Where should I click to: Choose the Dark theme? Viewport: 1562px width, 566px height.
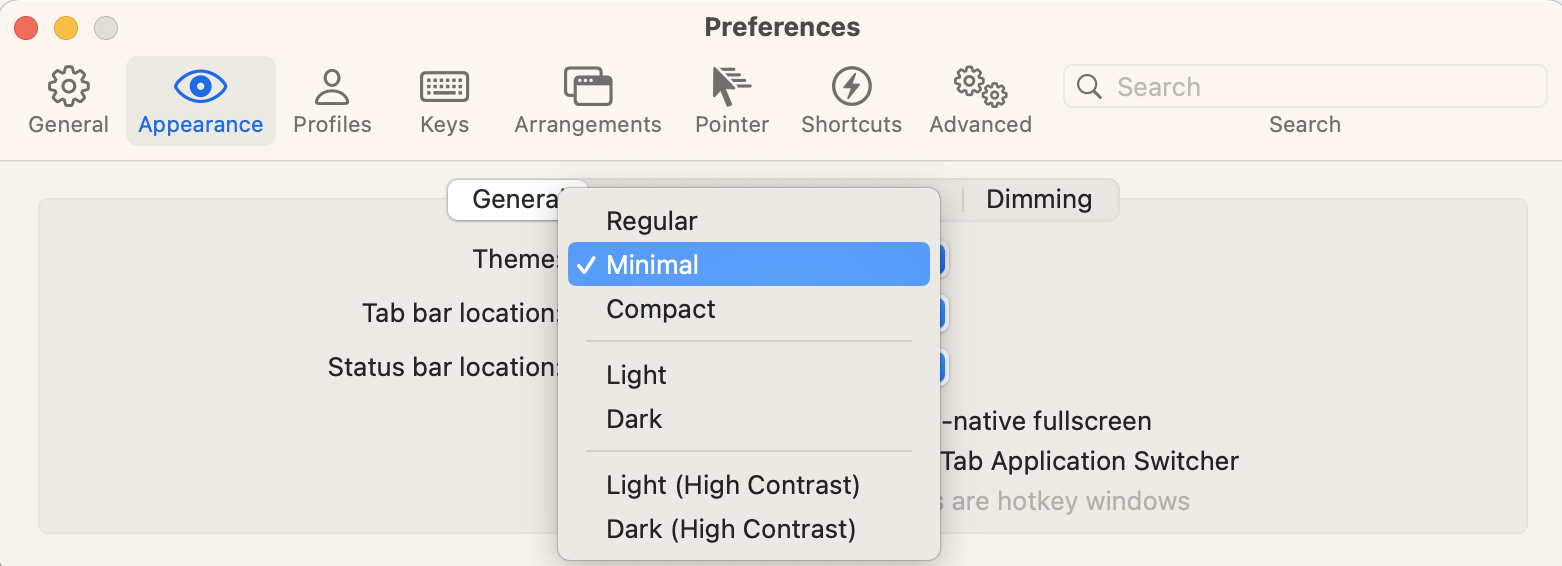[x=634, y=419]
